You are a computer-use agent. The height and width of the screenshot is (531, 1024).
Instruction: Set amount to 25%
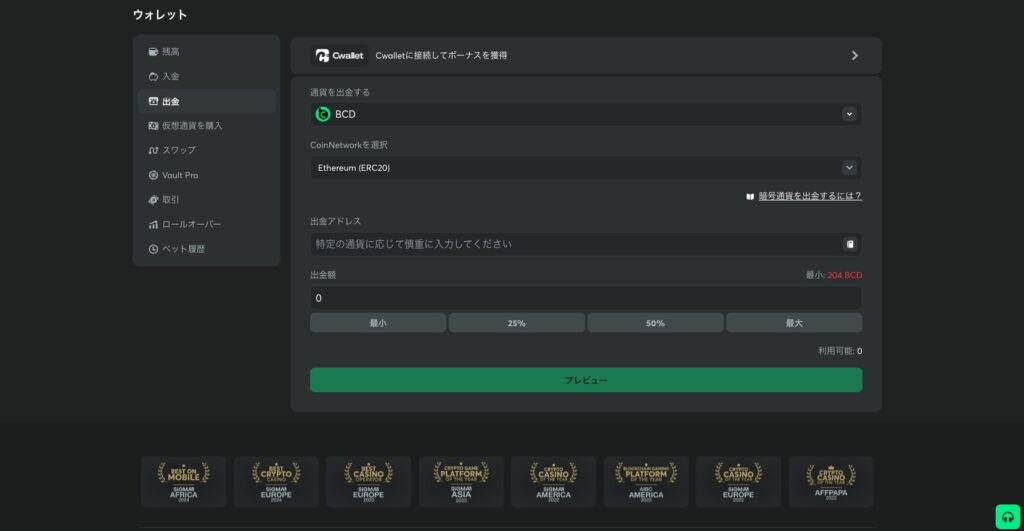pyautogui.click(x=517, y=323)
